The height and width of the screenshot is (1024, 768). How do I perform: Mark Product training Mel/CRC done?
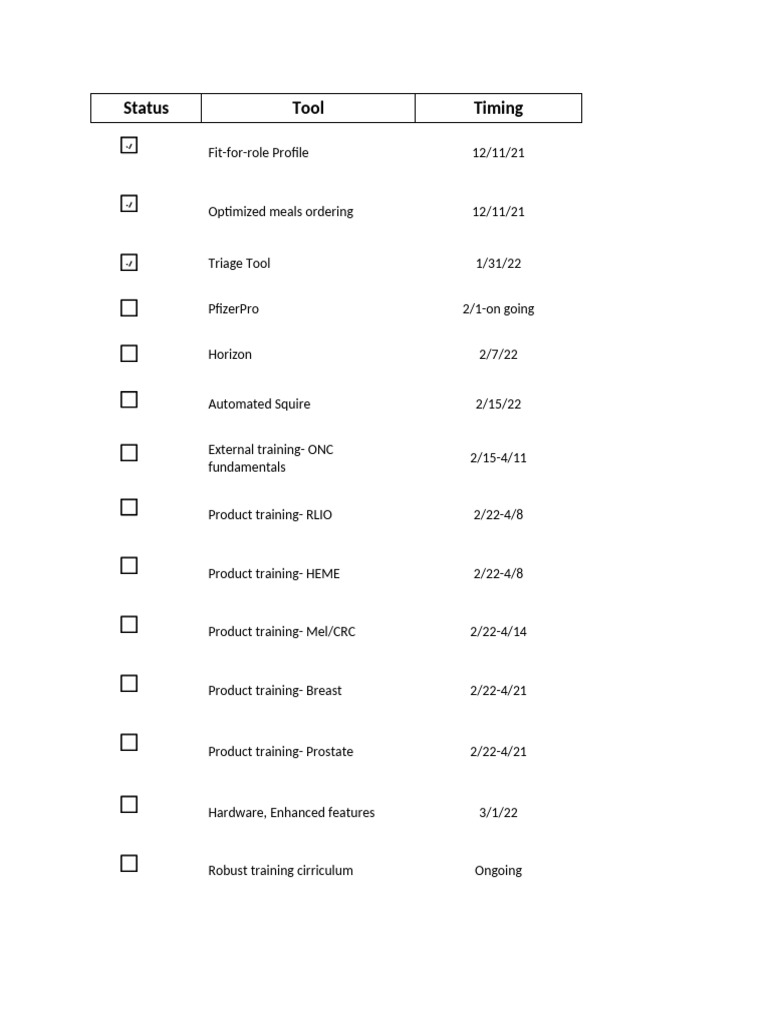[129, 624]
